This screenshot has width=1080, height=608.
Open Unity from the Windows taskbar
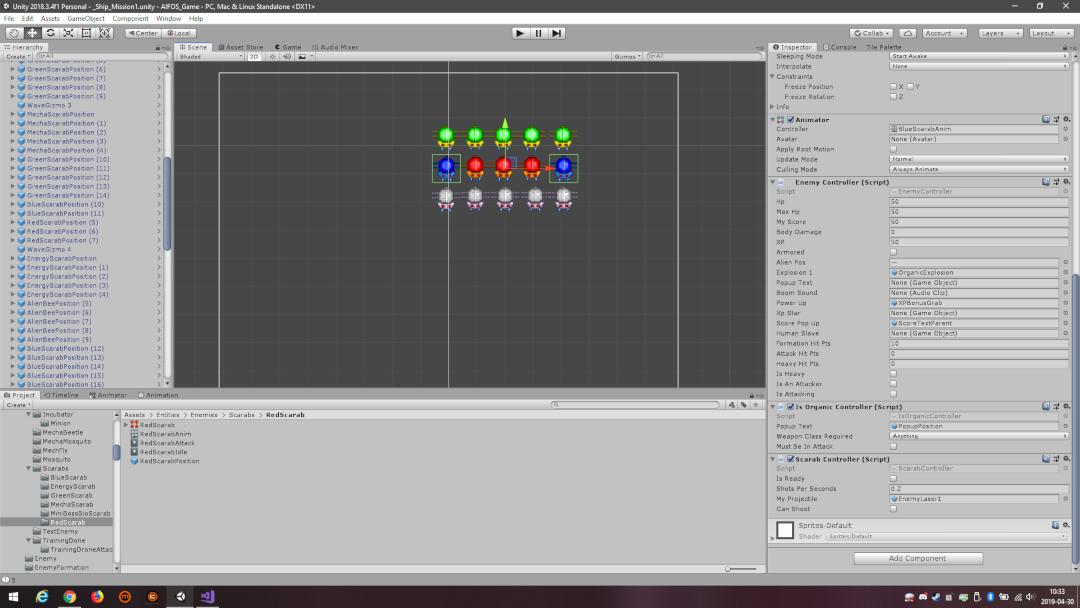click(x=180, y=596)
